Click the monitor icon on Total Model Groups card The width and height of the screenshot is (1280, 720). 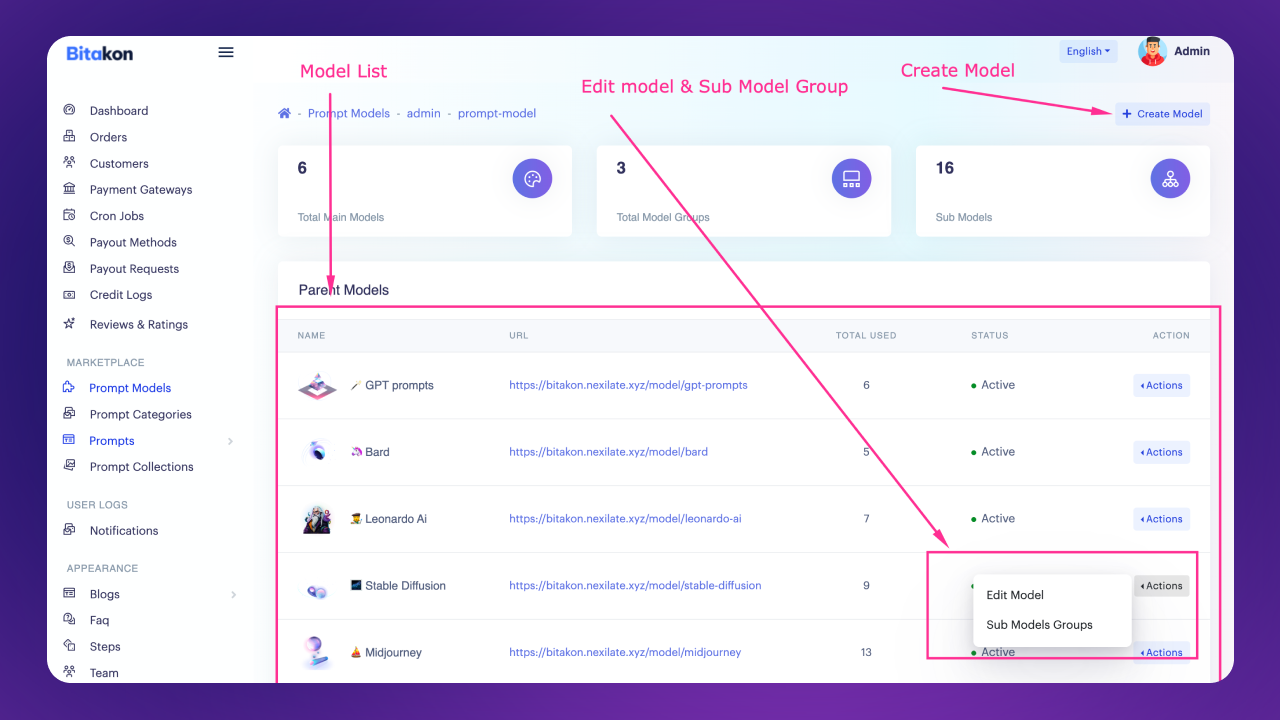851,179
